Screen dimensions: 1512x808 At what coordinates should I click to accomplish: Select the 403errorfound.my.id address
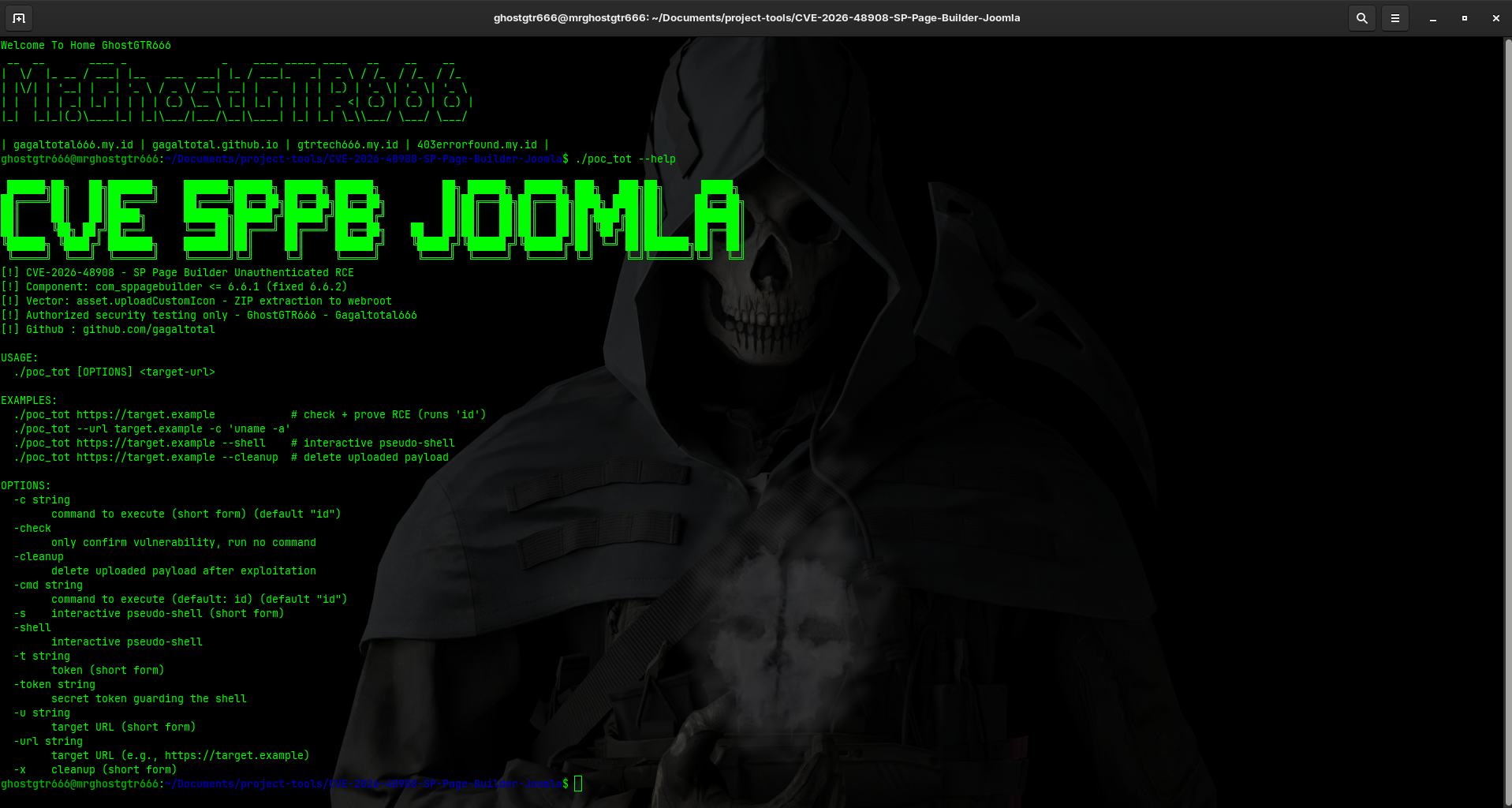(477, 144)
